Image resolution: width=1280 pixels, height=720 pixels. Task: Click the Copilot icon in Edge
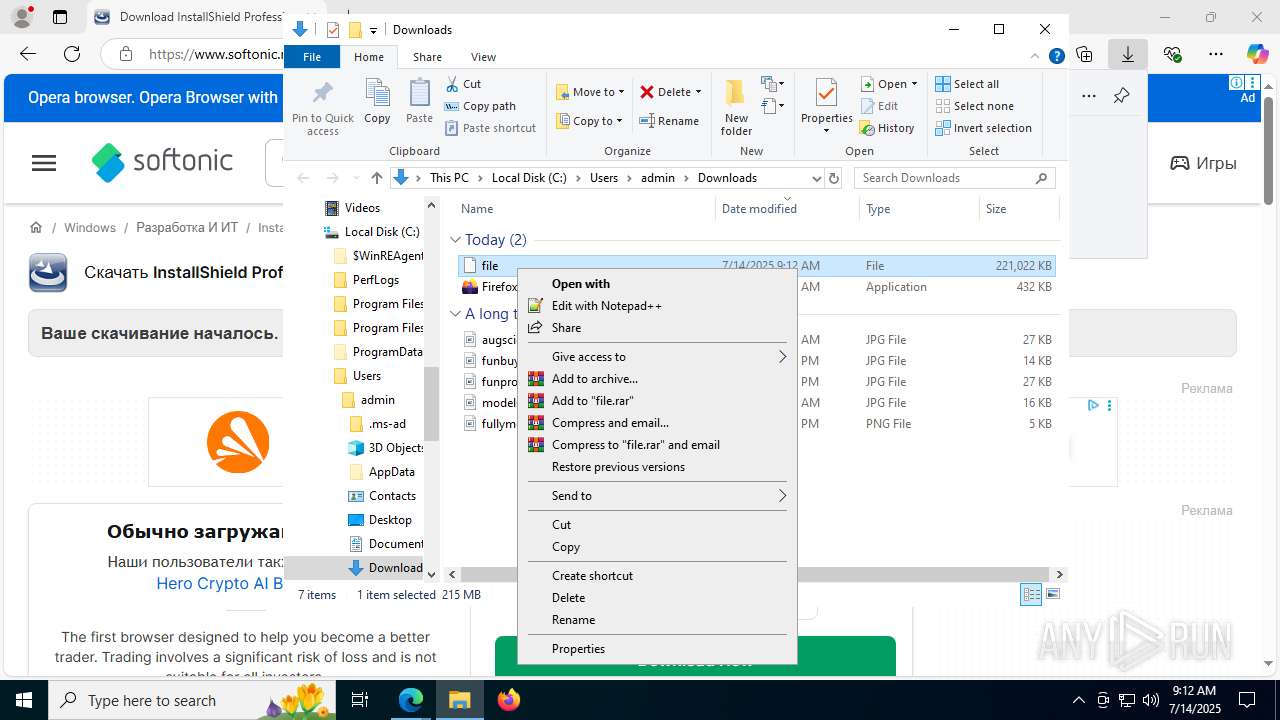pyautogui.click(x=1256, y=54)
